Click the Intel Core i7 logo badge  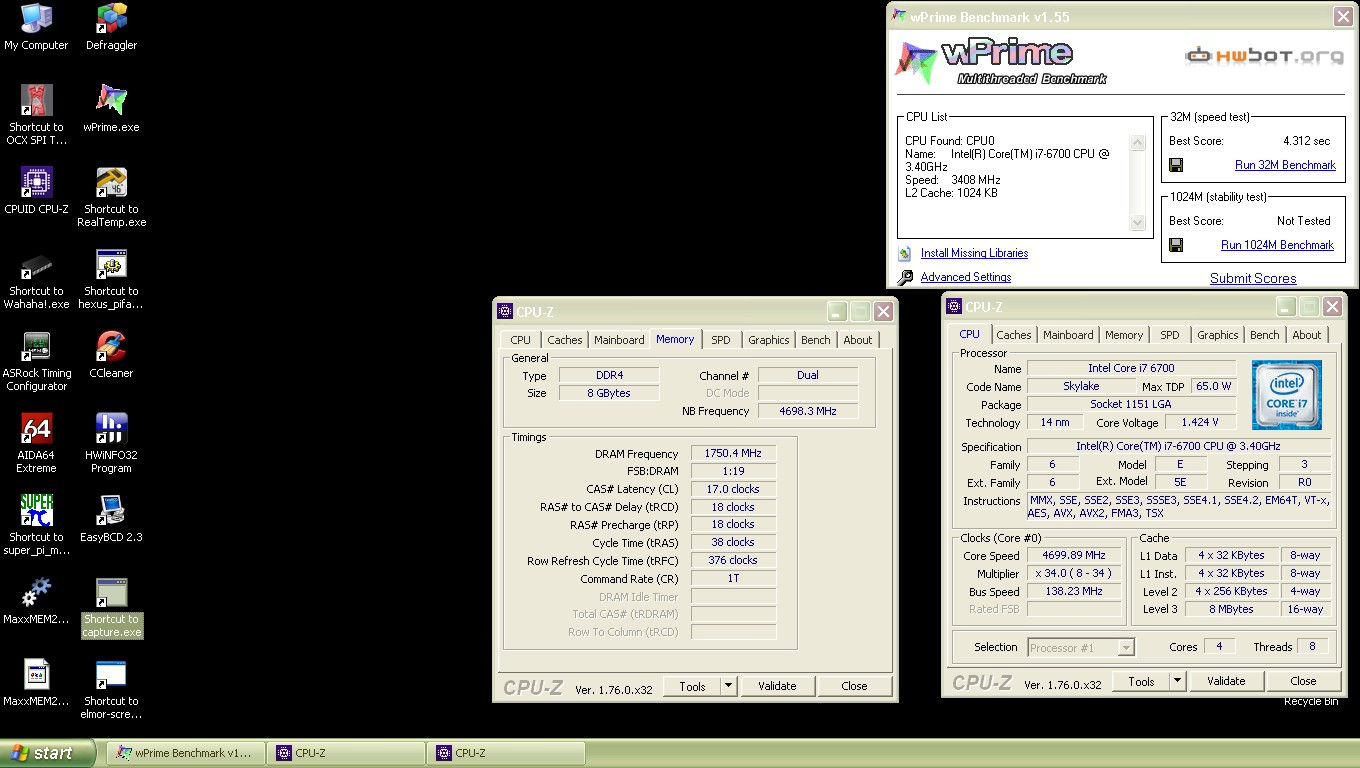pos(1286,395)
